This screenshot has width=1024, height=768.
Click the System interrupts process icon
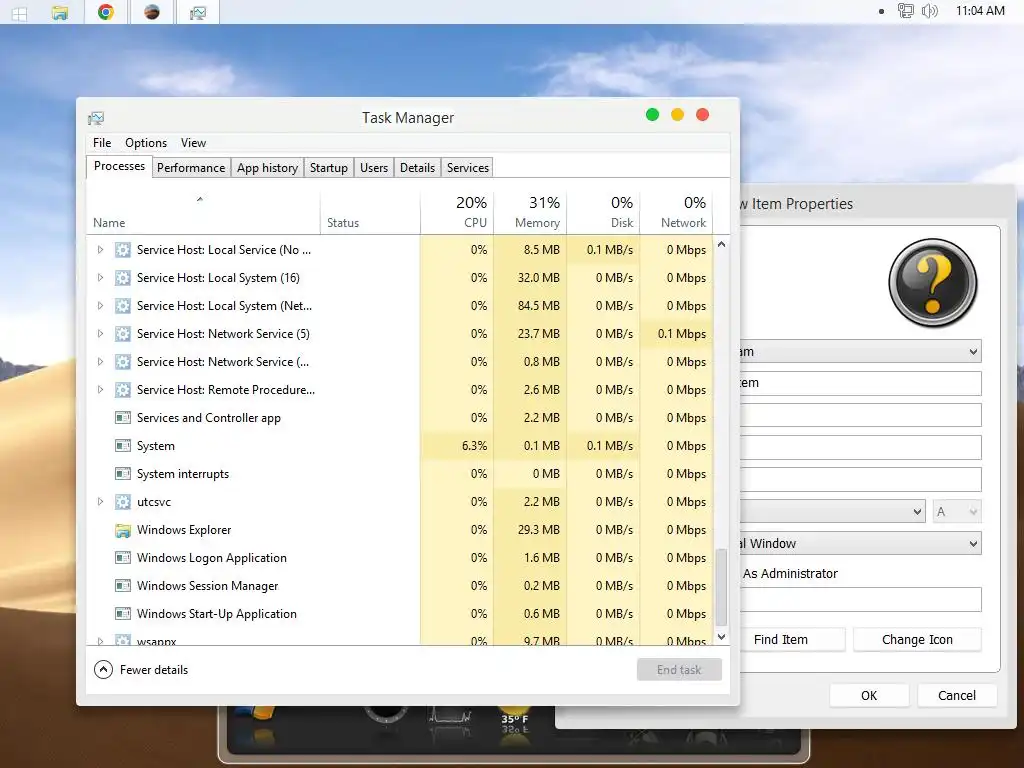click(123, 474)
